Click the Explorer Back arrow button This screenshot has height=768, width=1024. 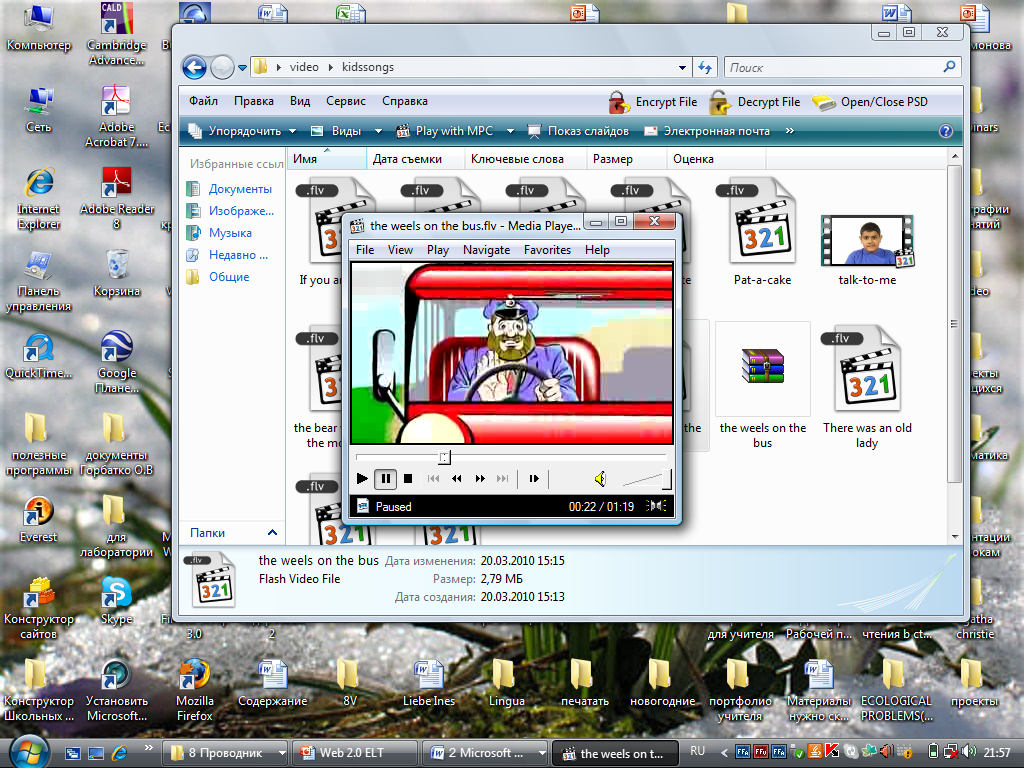coord(195,67)
